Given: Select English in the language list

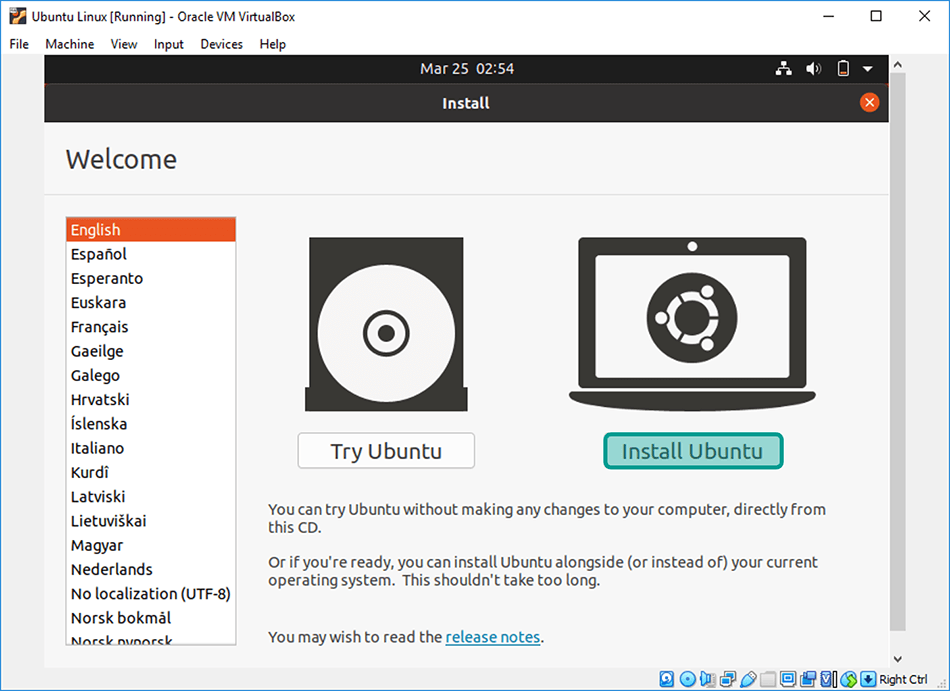Looking at the screenshot, I should coord(151,230).
